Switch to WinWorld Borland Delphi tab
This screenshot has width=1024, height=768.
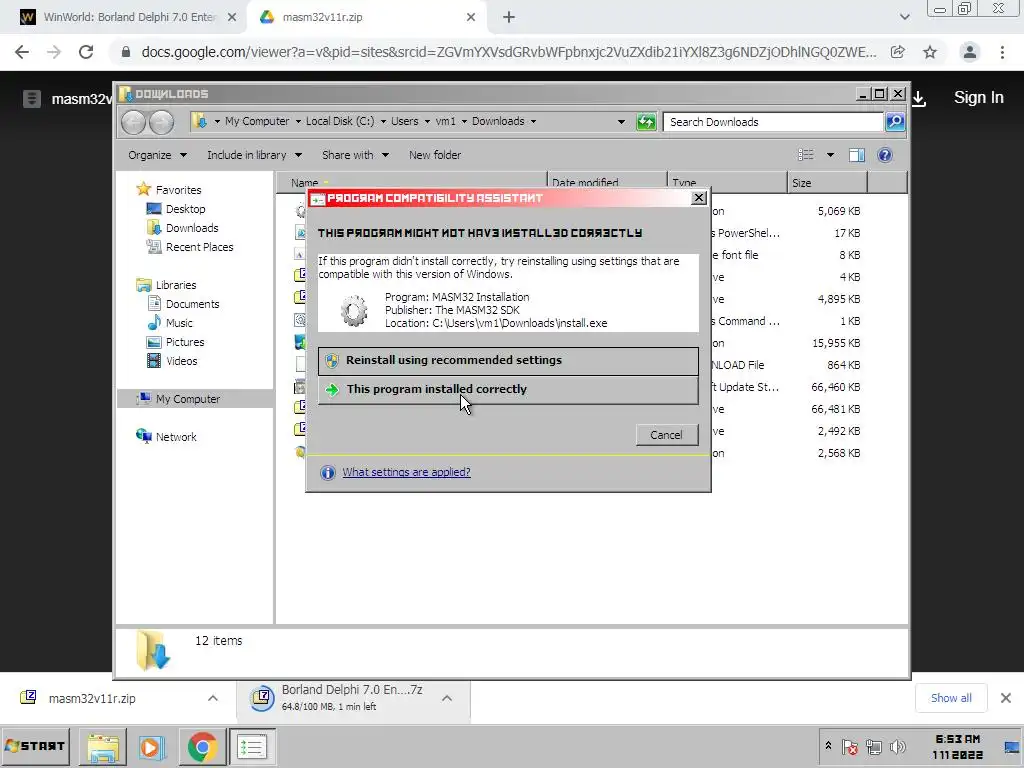click(x=123, y=17)
